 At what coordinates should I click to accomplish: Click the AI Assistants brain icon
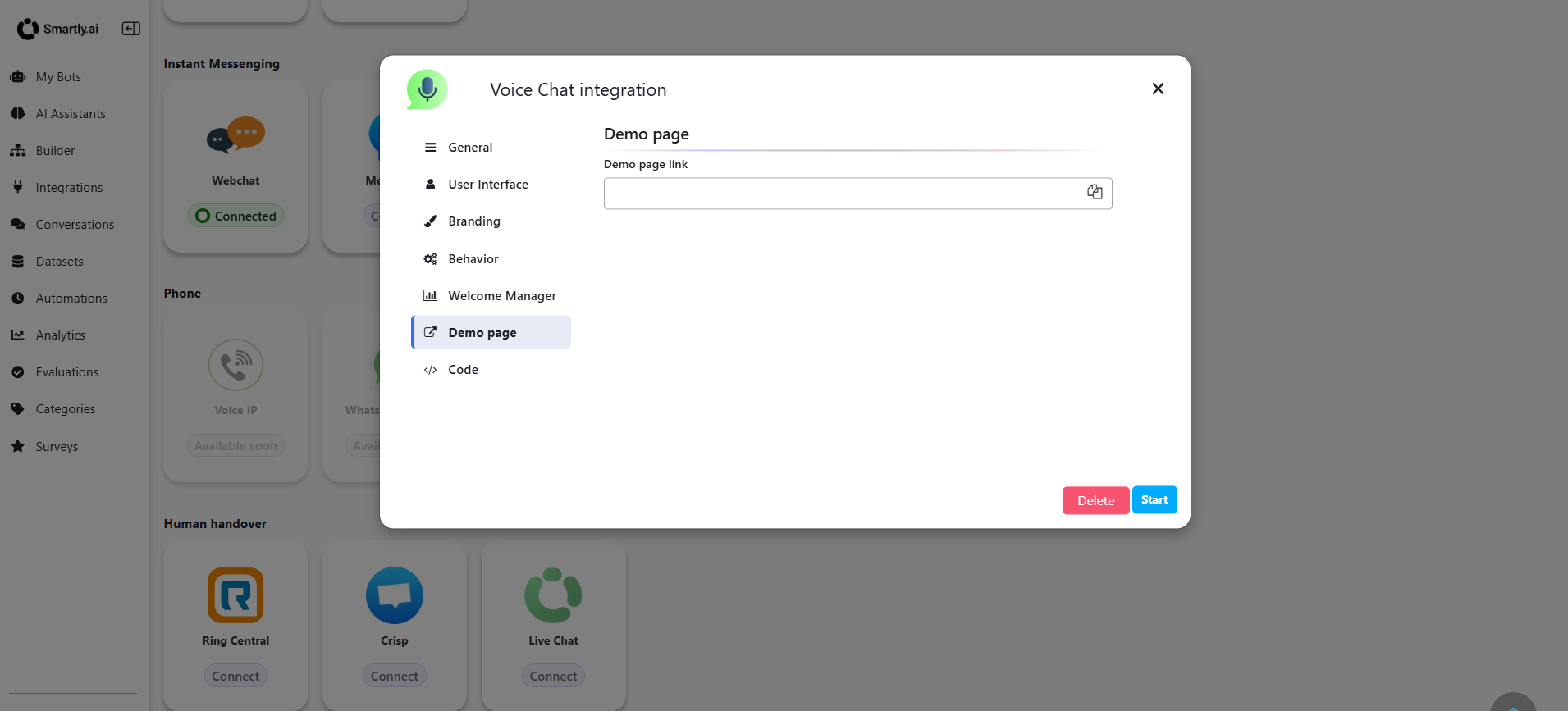(x=18, y=113)
